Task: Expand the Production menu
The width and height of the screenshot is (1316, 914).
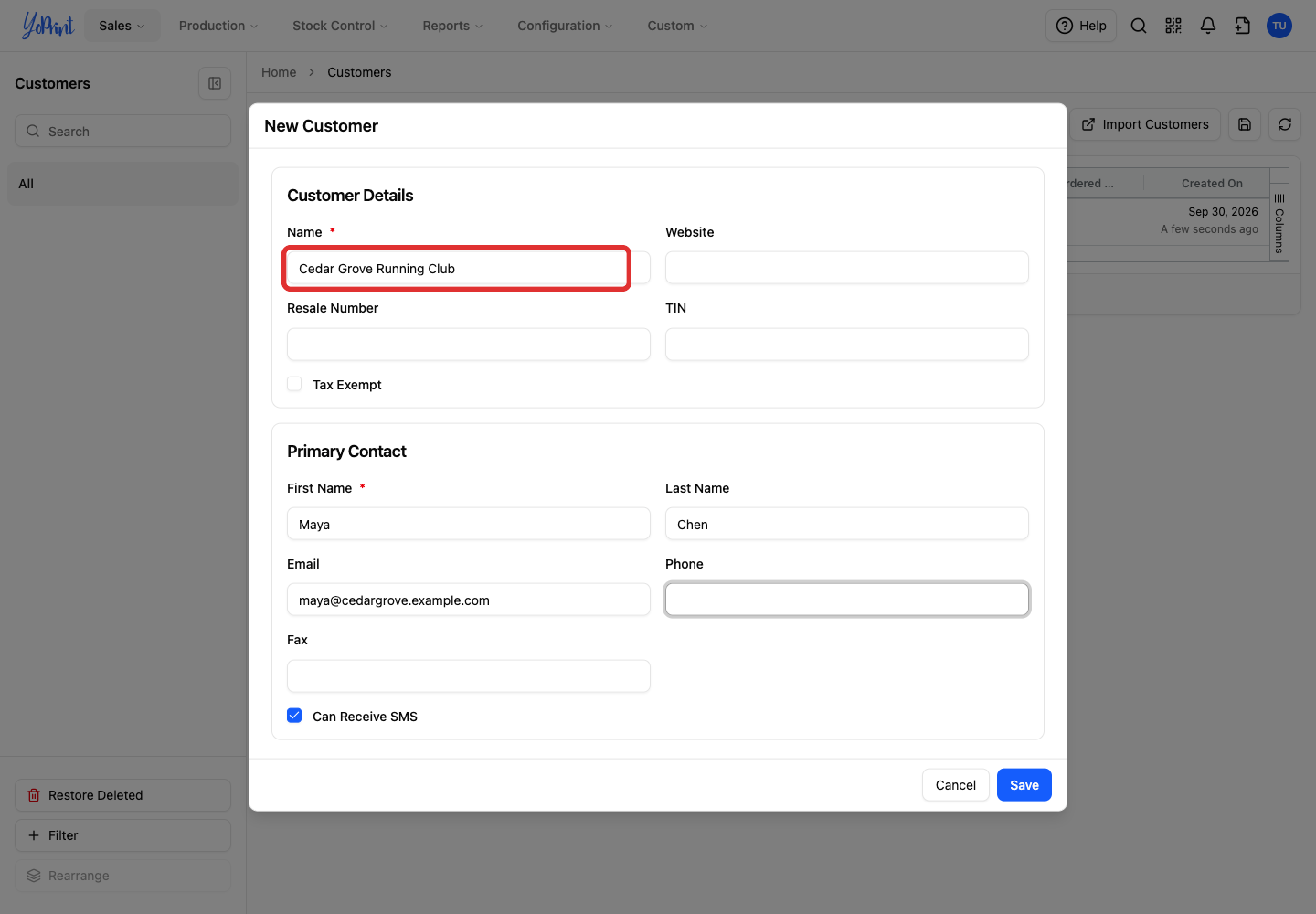Action: [x=218, y=26]
